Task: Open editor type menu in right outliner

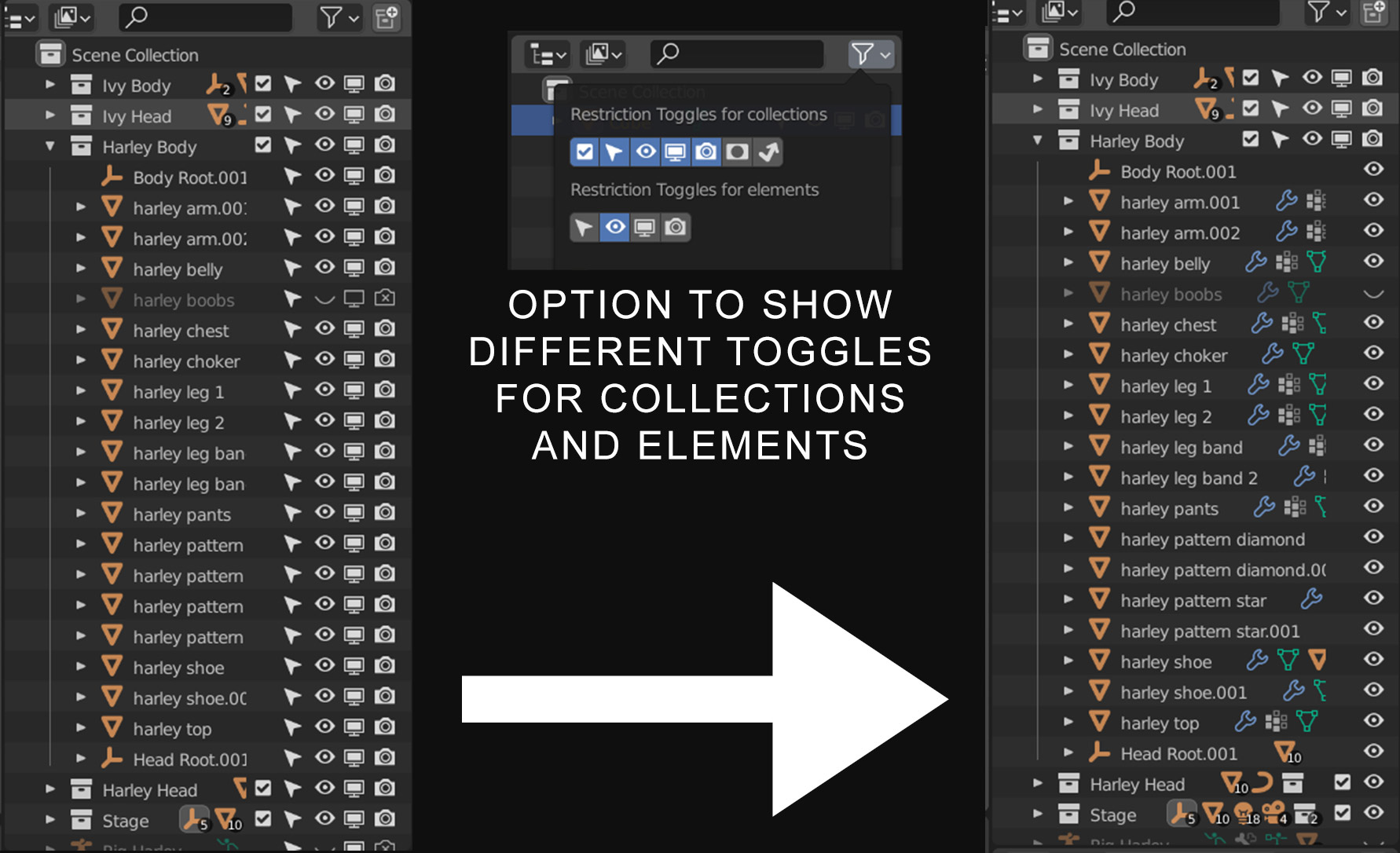Action: pyautogui.click(x=1007, y=12)
